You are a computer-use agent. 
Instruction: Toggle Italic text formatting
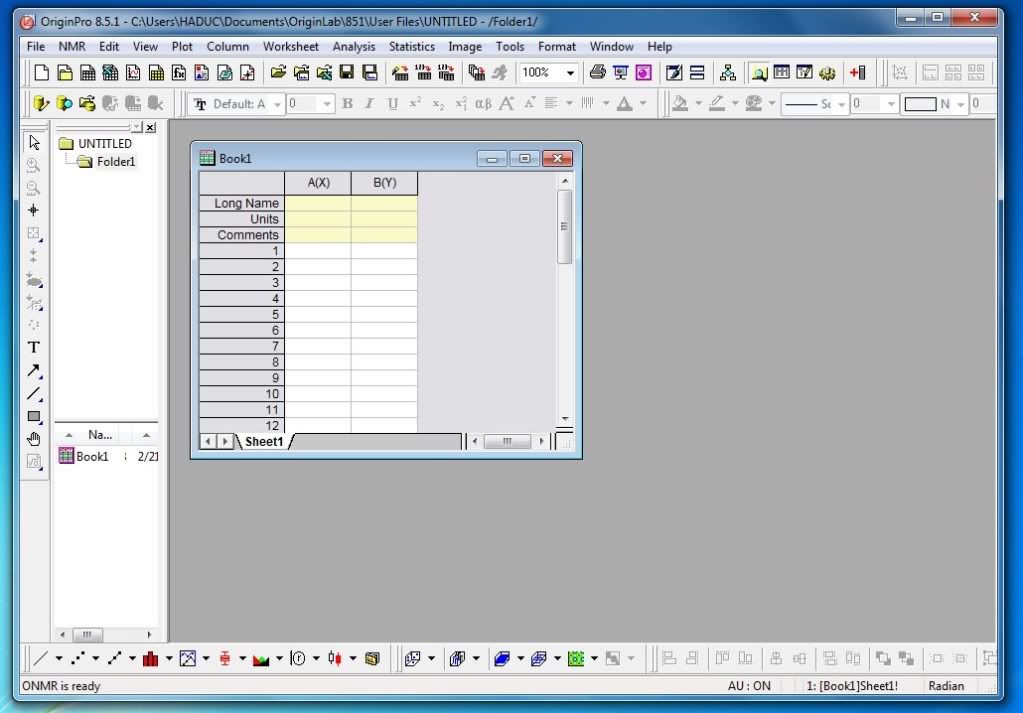coord(369,103)
